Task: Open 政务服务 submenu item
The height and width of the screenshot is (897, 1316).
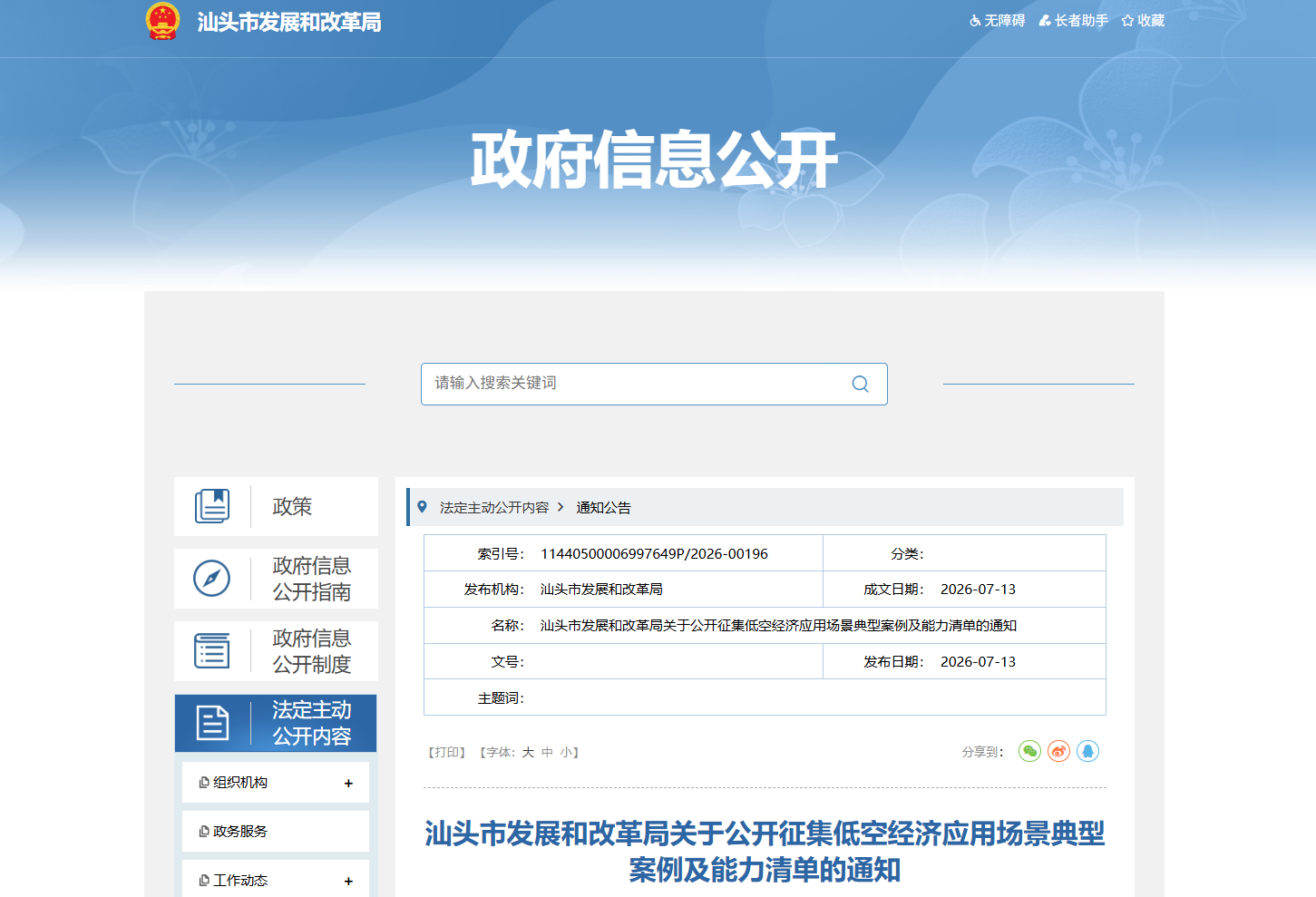Action: click(x=240, y=832)
